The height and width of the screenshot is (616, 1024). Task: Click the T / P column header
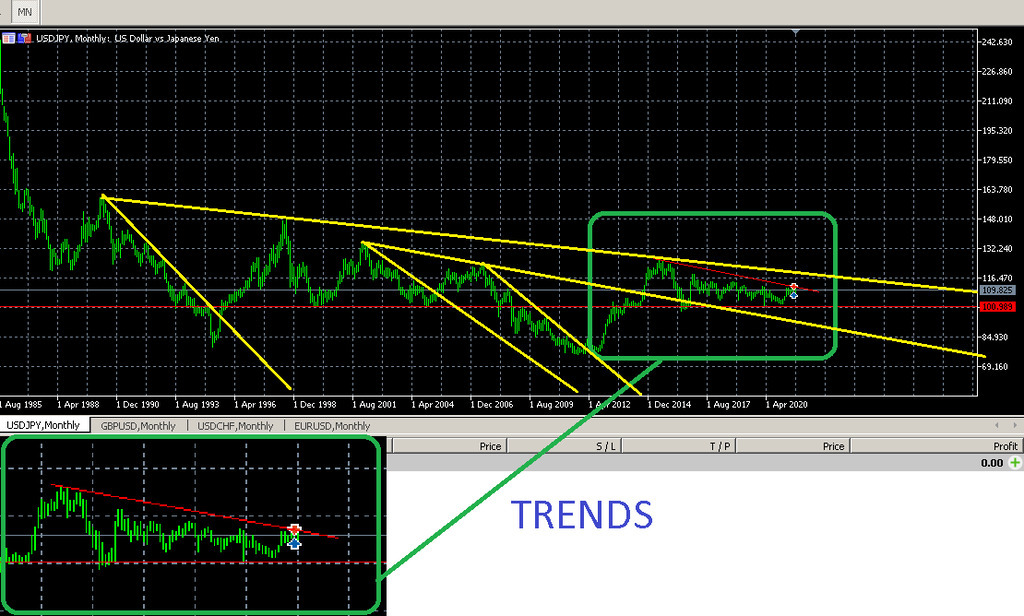pyautogui.click(x=720, y=446)
